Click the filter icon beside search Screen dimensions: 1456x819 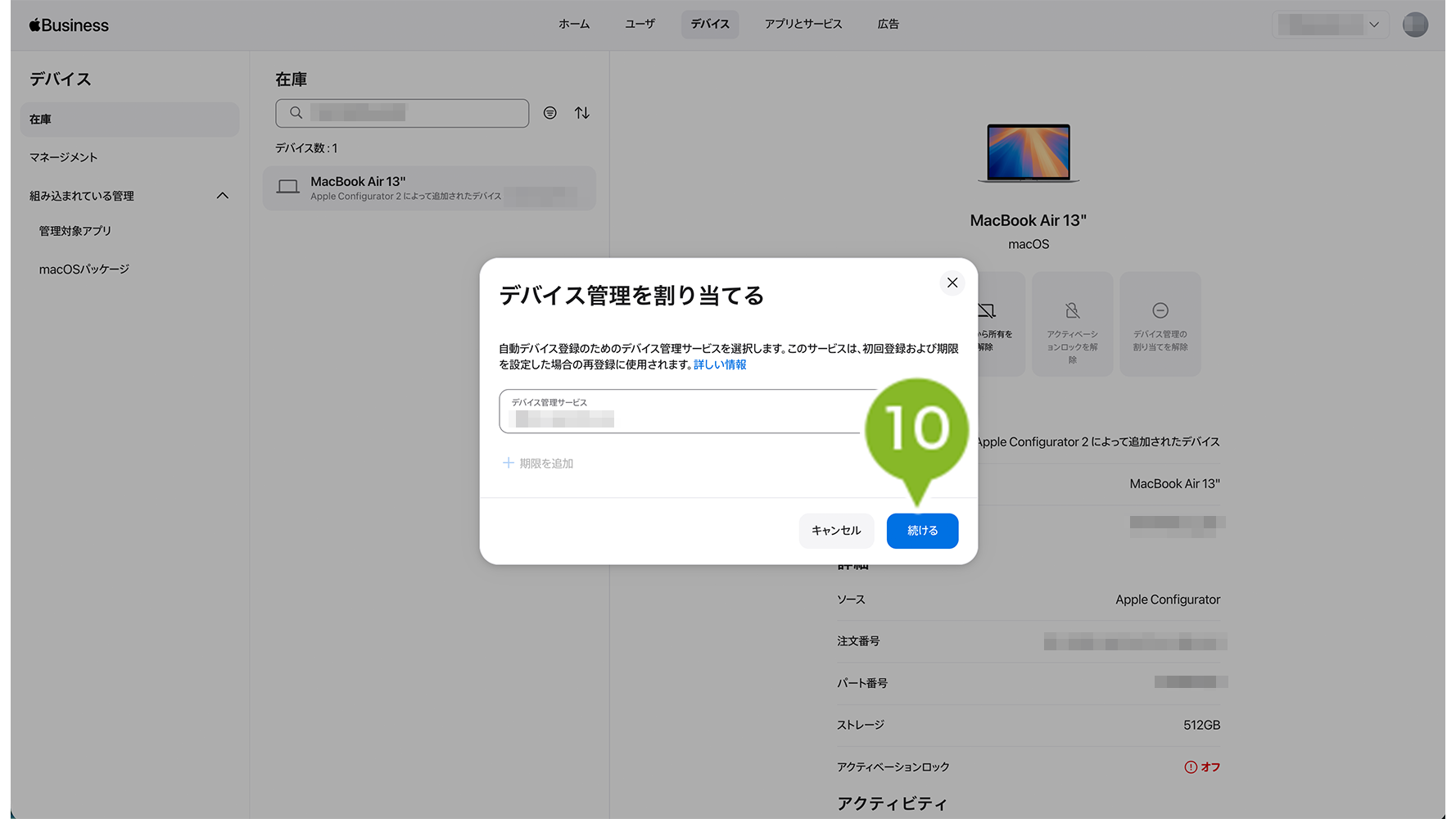coord(550,113)
